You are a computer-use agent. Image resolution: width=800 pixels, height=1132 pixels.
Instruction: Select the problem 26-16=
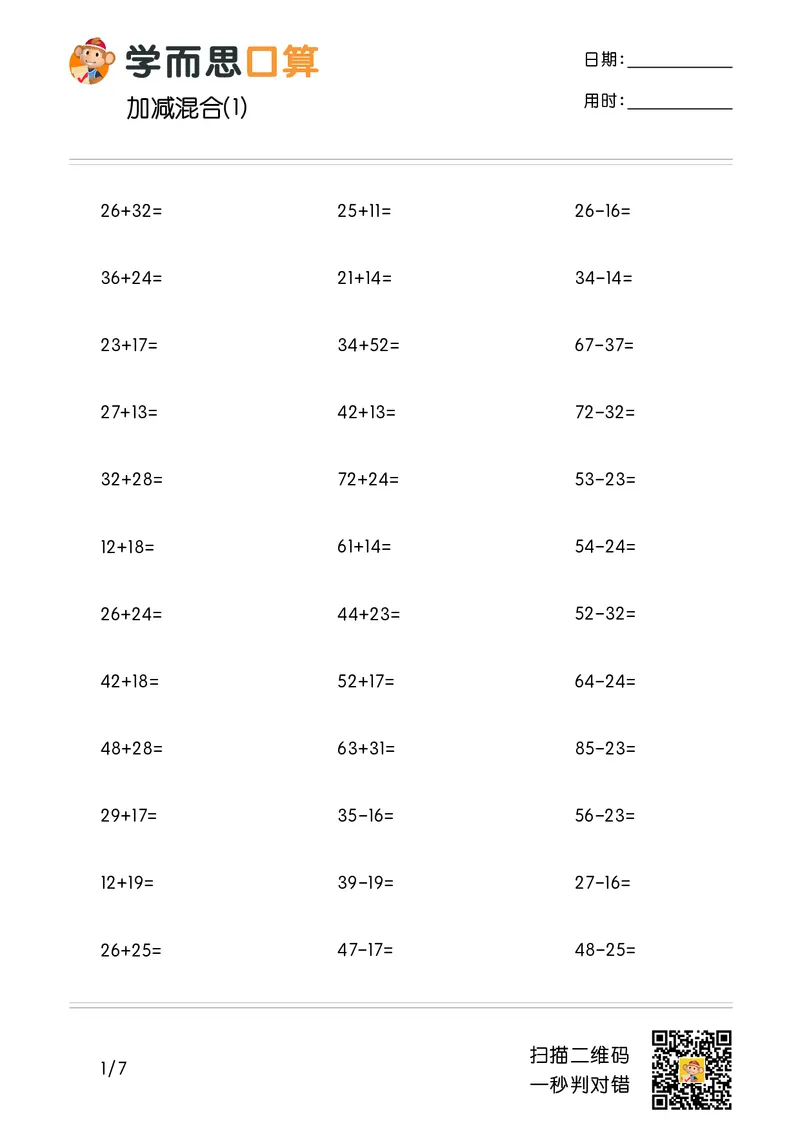click(603, 211)
